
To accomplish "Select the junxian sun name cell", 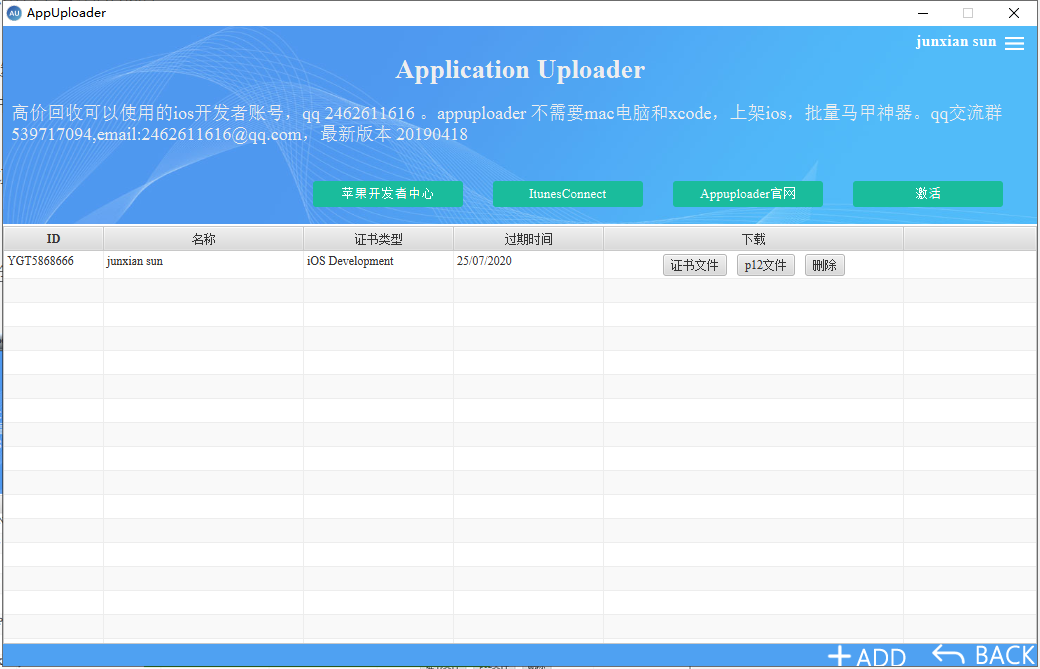I will point(204,265).
